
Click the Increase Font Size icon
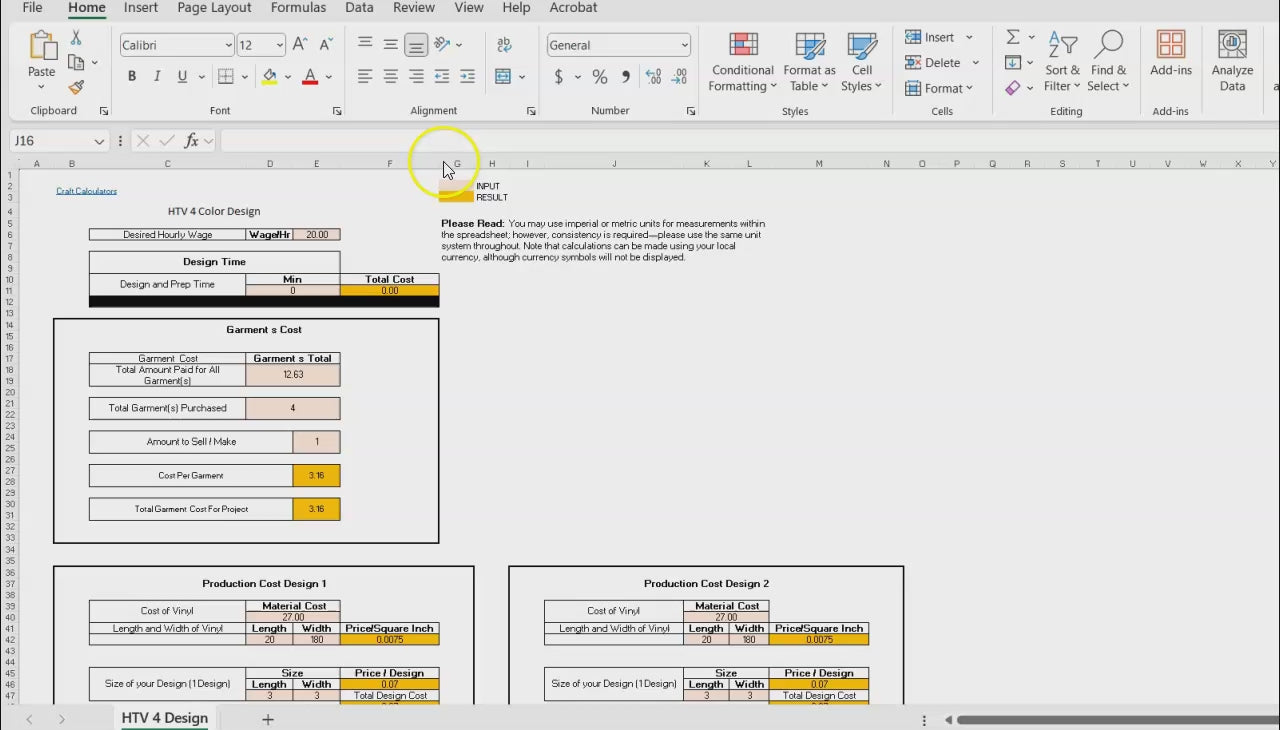point(300,45)
